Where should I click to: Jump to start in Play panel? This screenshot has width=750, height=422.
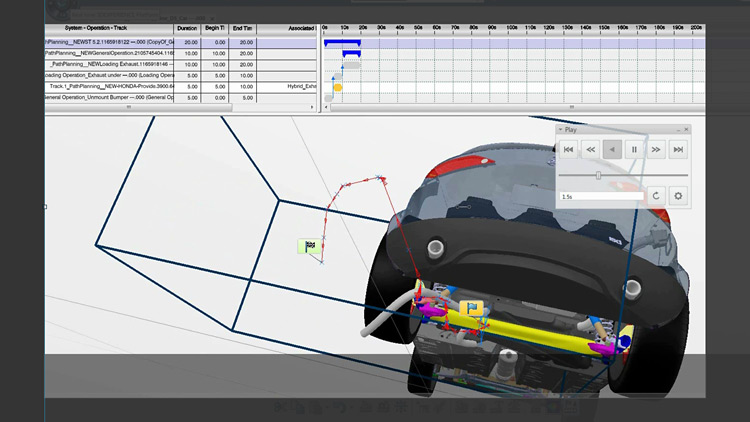click(x=568, y=149)
